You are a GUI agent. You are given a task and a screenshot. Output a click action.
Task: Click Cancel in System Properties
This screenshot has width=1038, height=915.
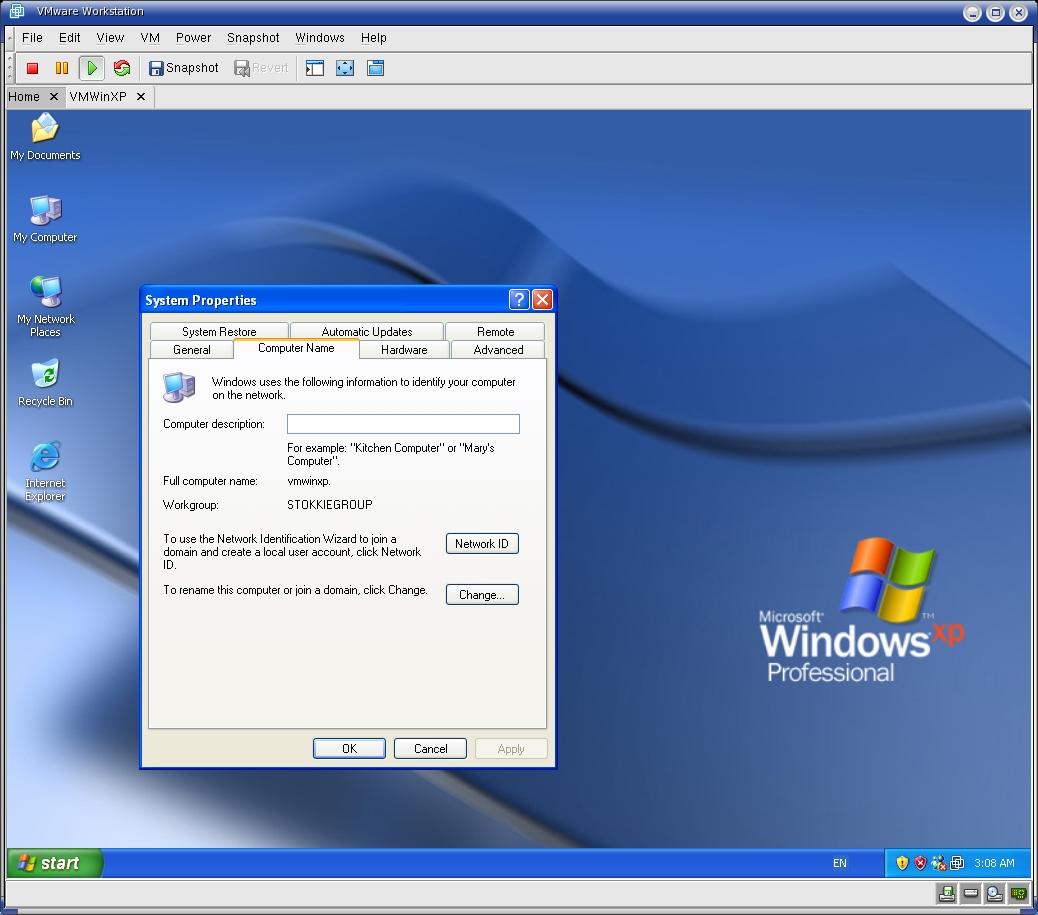430,749
